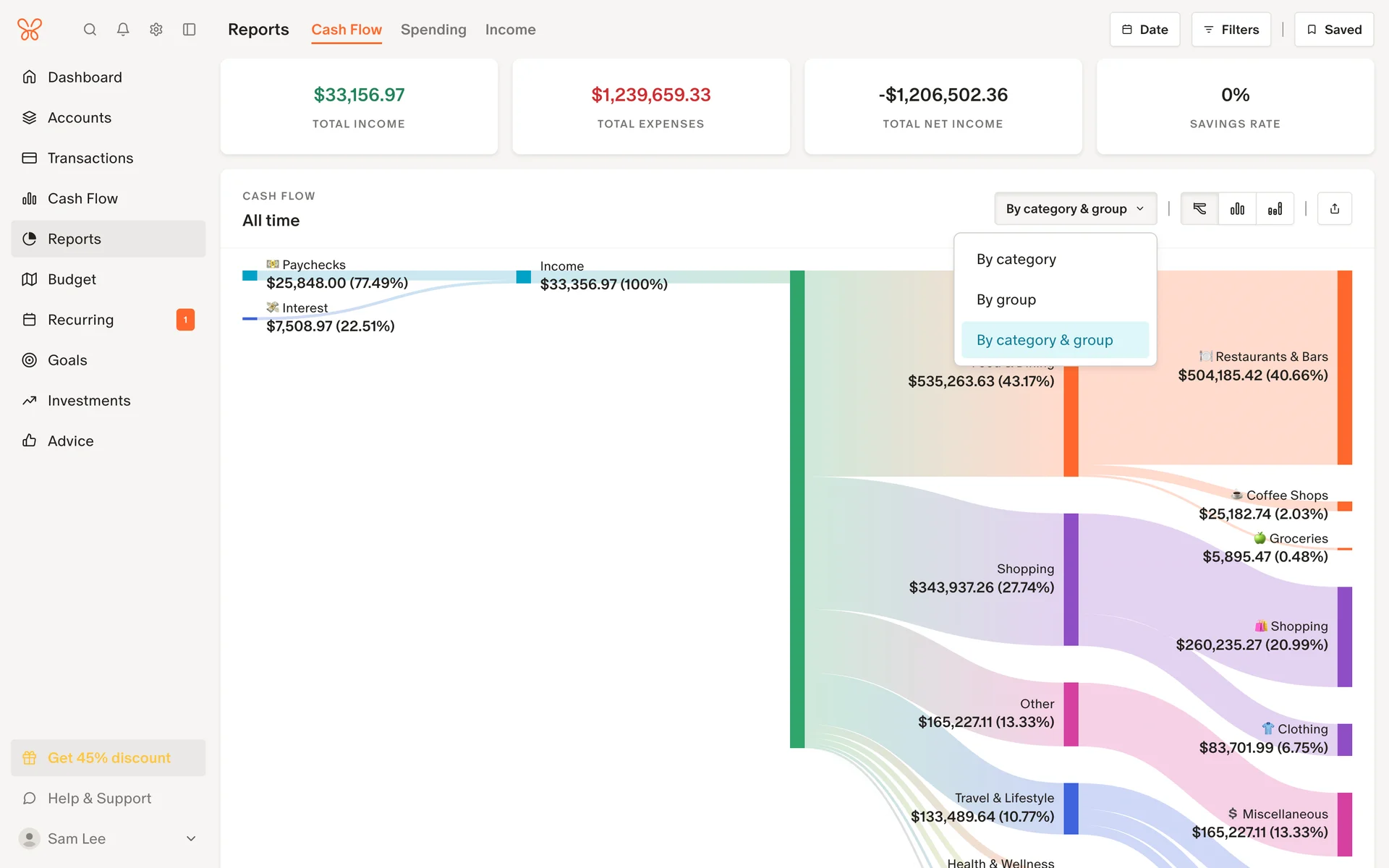Collapse sidebar with panel icon
1389x868 pixels.
click(x=190, y=30)
